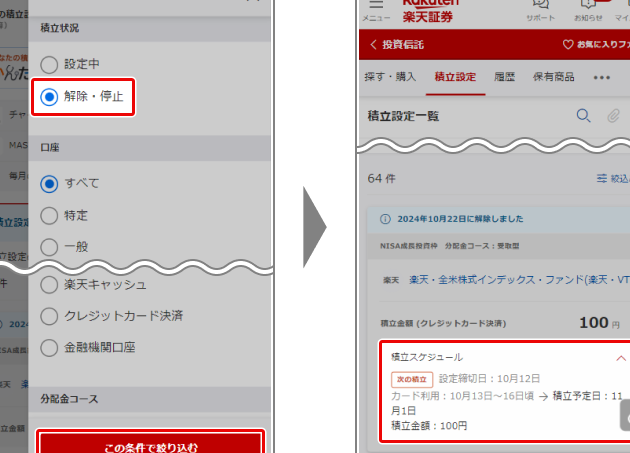Open the three-dots more tabs menu
Screen dimensions: 630x453
click(x=602, y=78)
